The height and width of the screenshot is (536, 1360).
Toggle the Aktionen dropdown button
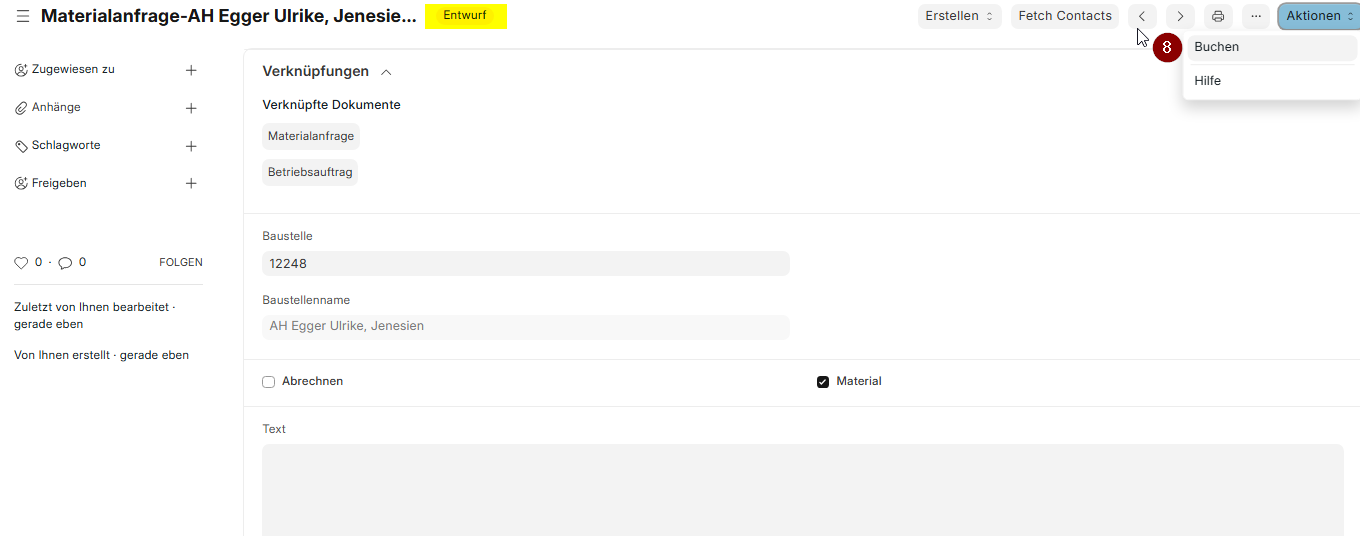pyautogui.click(x=1318, y=16)
